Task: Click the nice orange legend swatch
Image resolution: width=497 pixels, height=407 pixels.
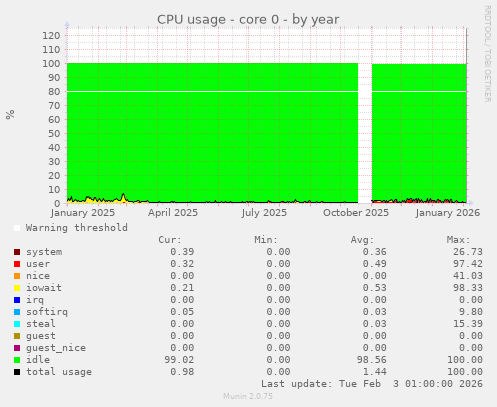Action: 17,276
